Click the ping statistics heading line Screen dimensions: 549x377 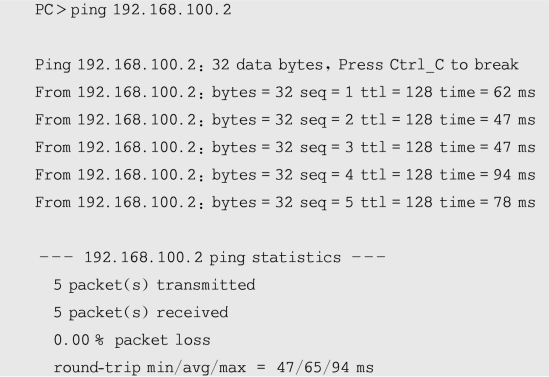pos(213,258)
